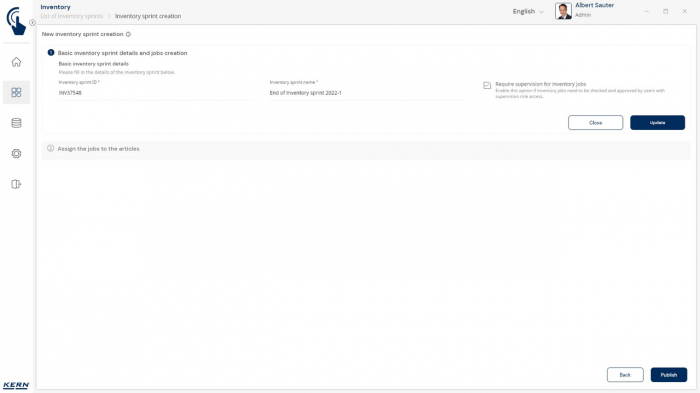Click the KERN logo at bottom left

[x=16, y=385]
